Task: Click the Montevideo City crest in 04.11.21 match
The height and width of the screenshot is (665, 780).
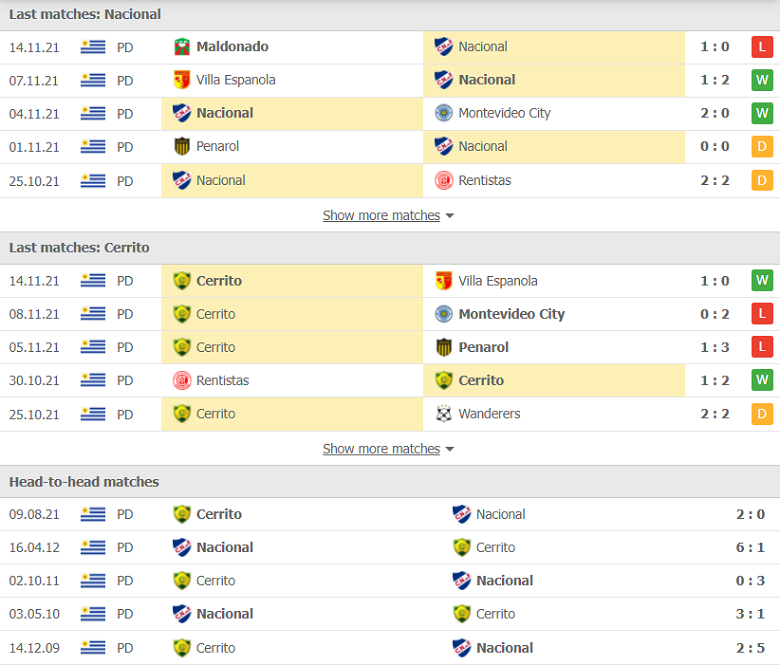Action: [x=444, y=113]
